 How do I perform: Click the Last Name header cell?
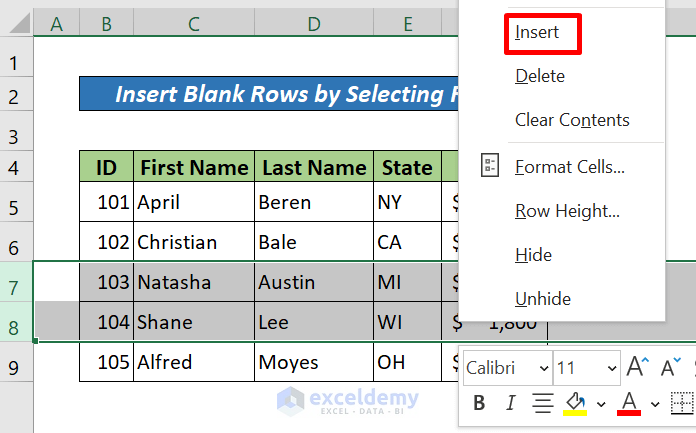pos(314,167)
